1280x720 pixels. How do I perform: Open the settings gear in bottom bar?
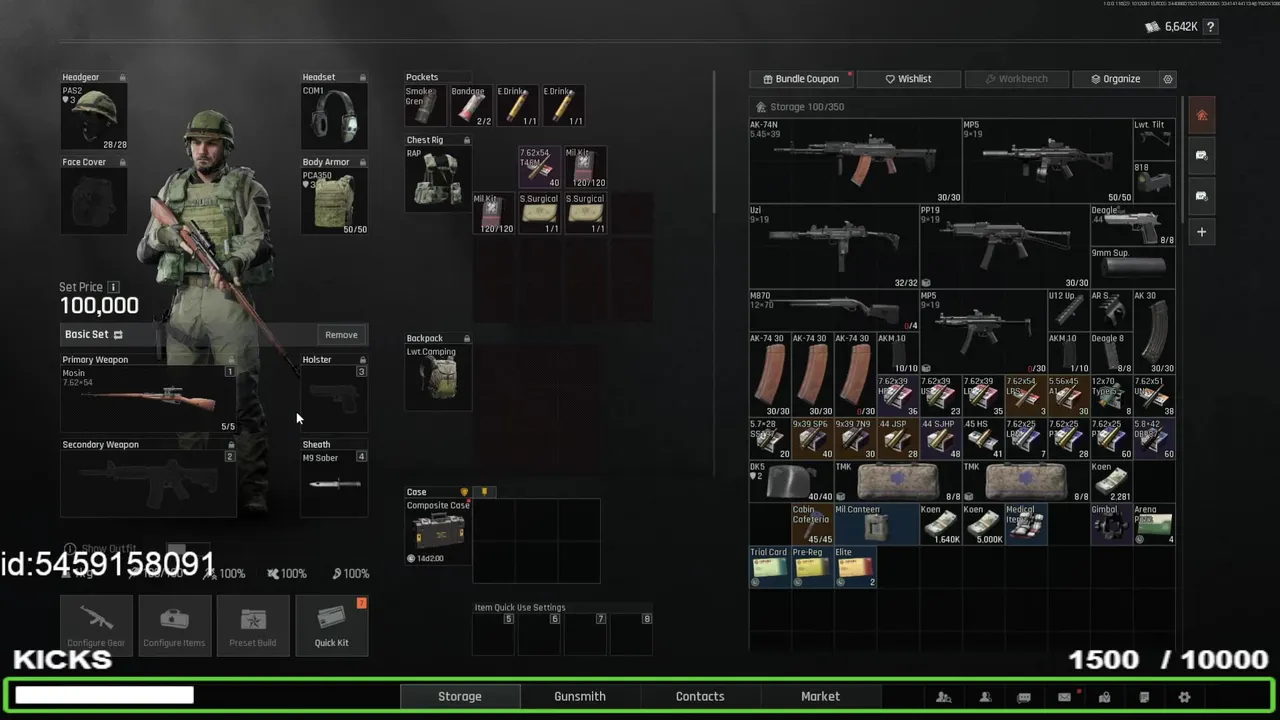tap(1184, 697)
